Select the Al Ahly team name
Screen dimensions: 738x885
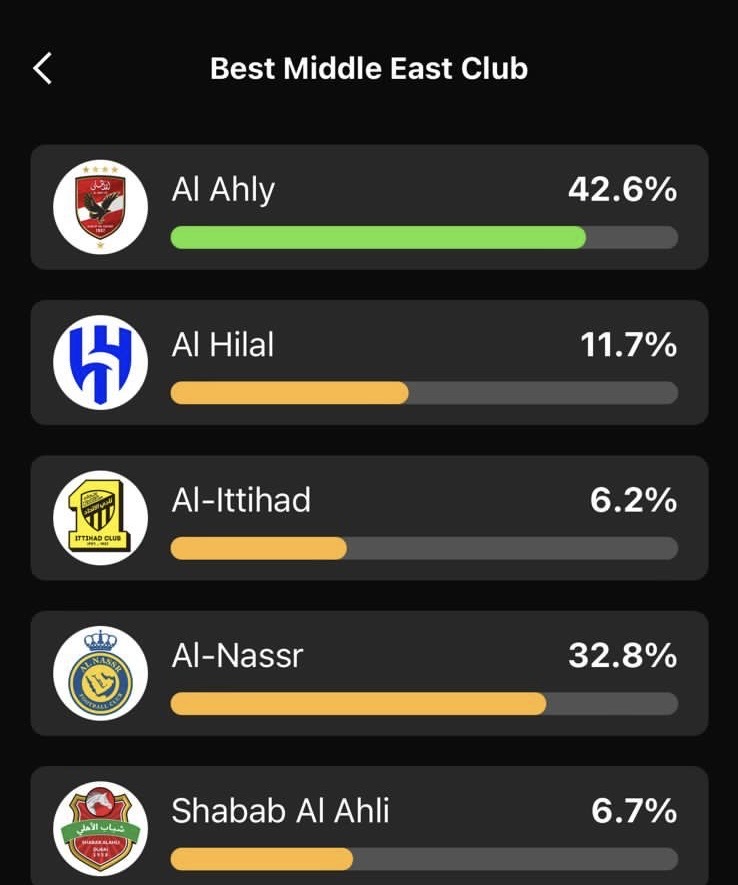[223, 190]
